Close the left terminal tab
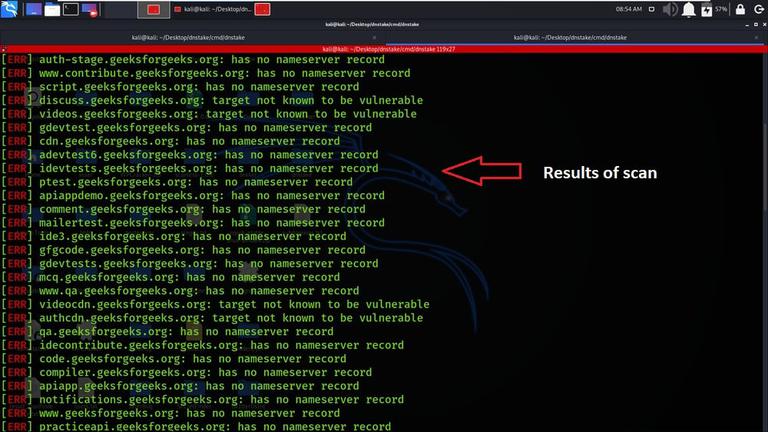The image size is (768, 432). (375, 37)
